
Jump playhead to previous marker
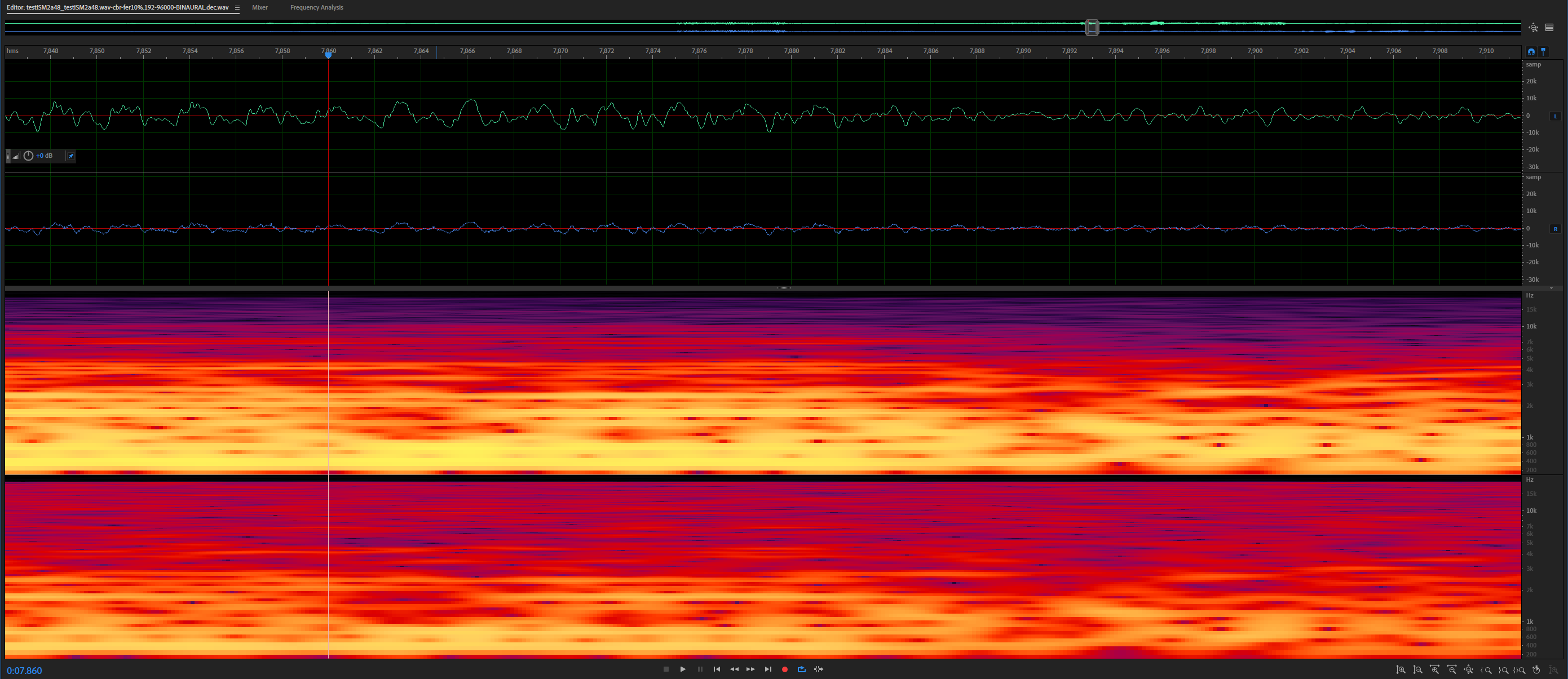[x=717, y=669]
